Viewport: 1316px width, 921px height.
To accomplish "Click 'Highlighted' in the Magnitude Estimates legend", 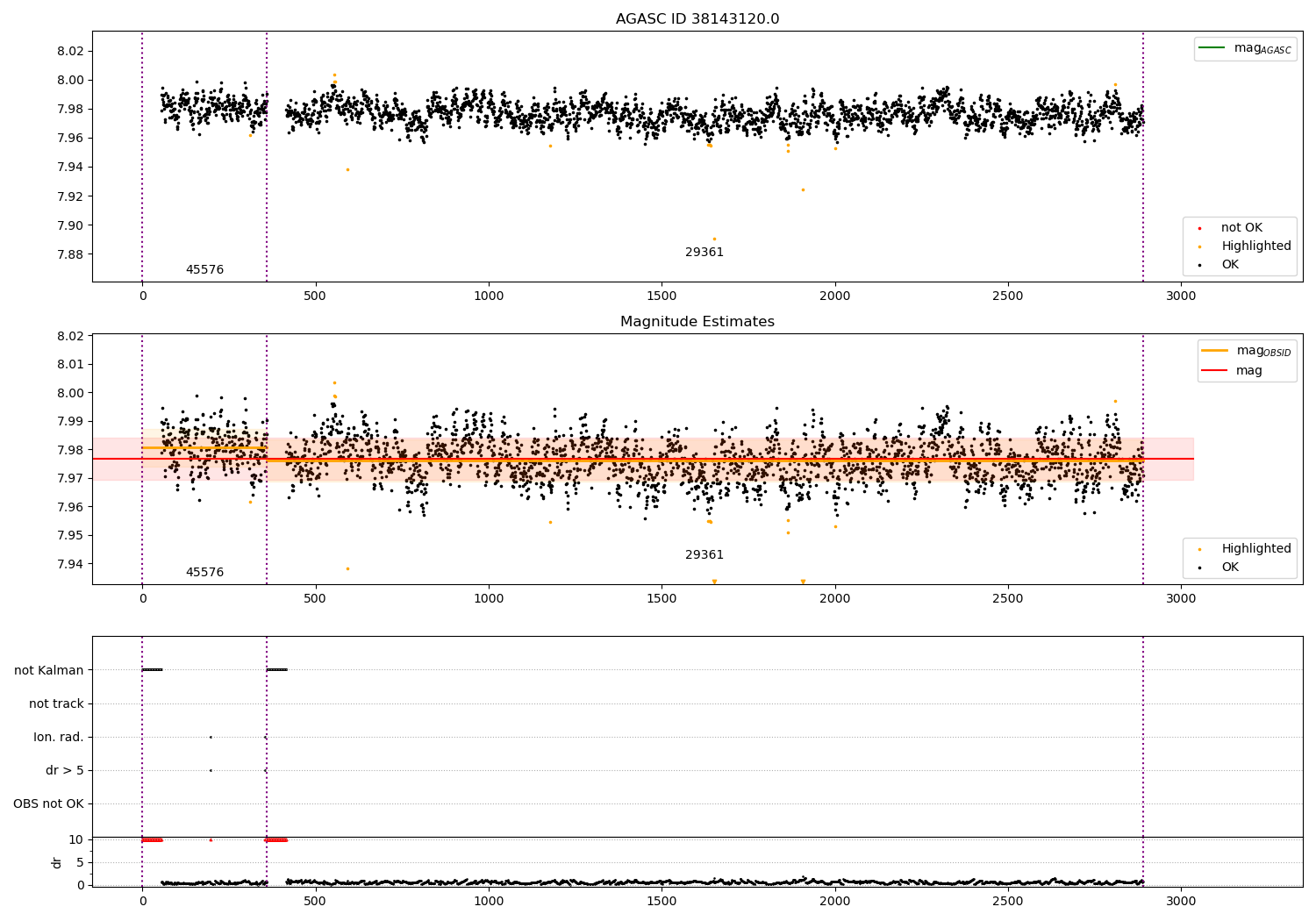I will (1243, 549).
